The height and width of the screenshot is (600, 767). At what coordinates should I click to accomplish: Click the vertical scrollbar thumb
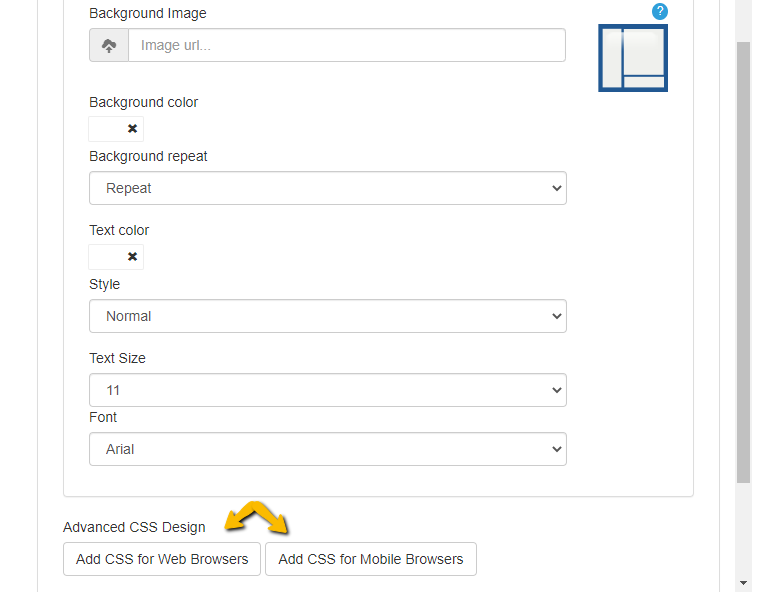[x=743, y=260]
